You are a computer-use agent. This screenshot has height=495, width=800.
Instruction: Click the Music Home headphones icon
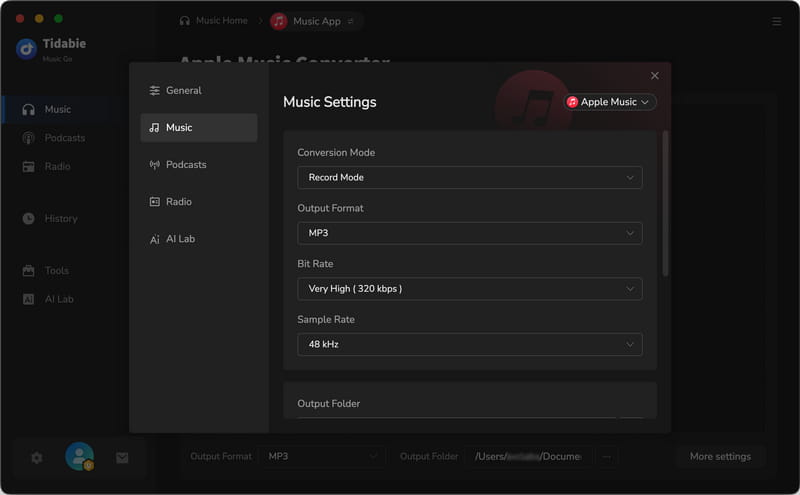pos(185,20)
